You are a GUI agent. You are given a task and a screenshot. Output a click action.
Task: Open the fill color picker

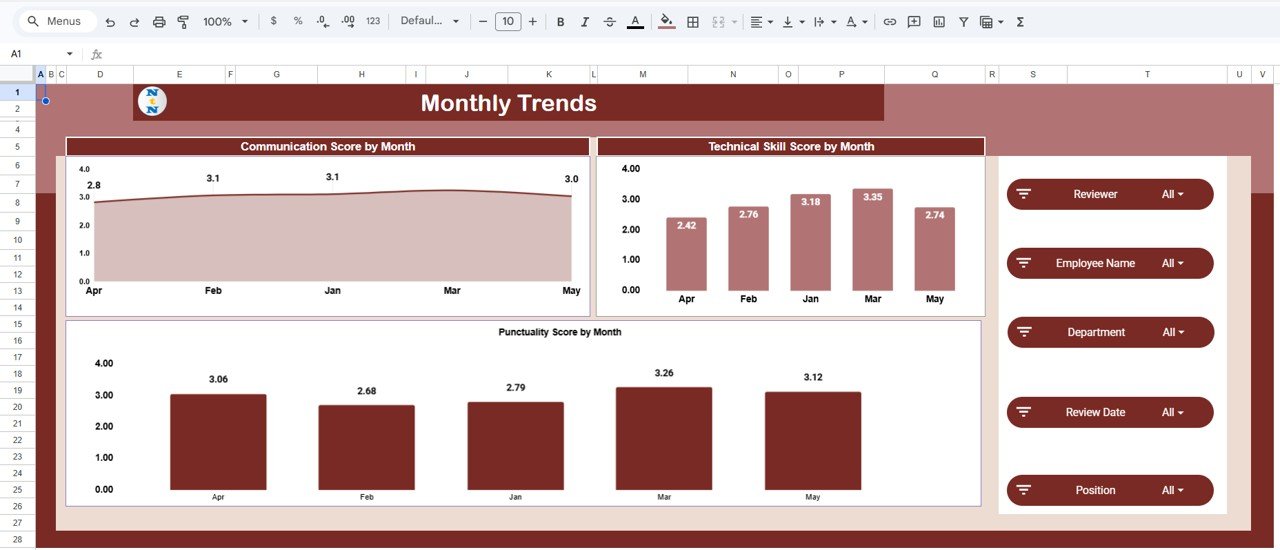667,21
